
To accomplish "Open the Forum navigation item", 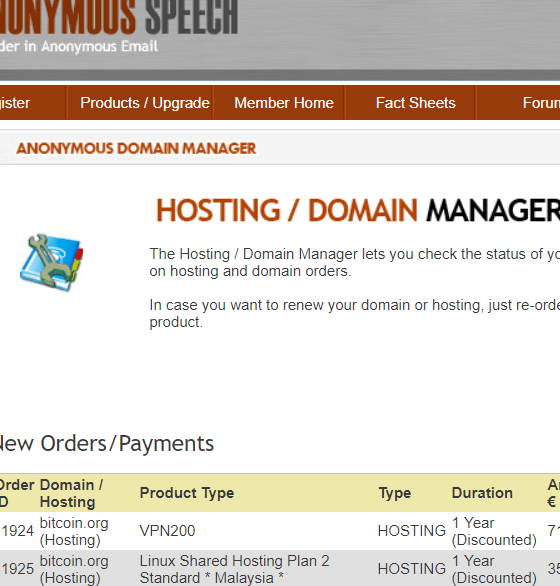I will (541, 103).
